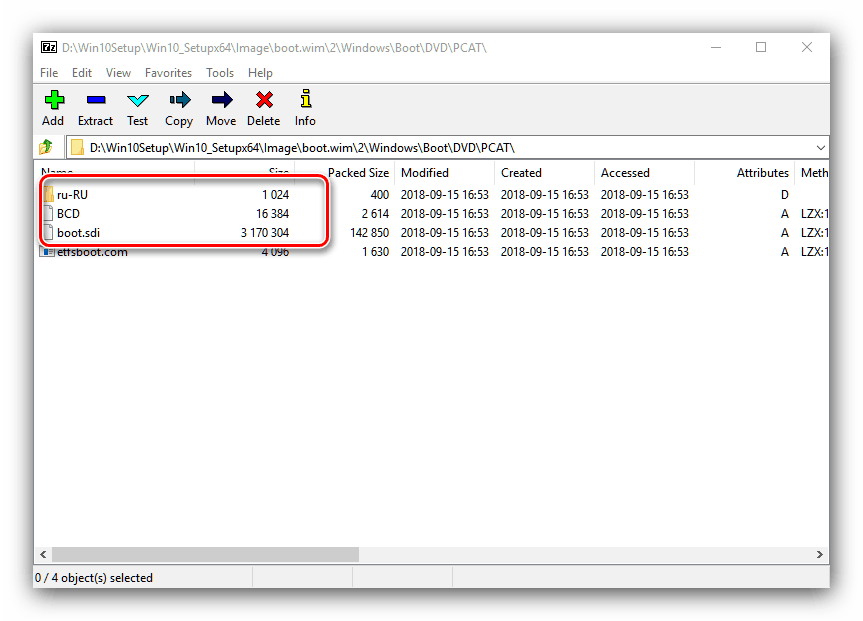Open the Tools menu
863x621 pixels.
click(x=220, y=73)
